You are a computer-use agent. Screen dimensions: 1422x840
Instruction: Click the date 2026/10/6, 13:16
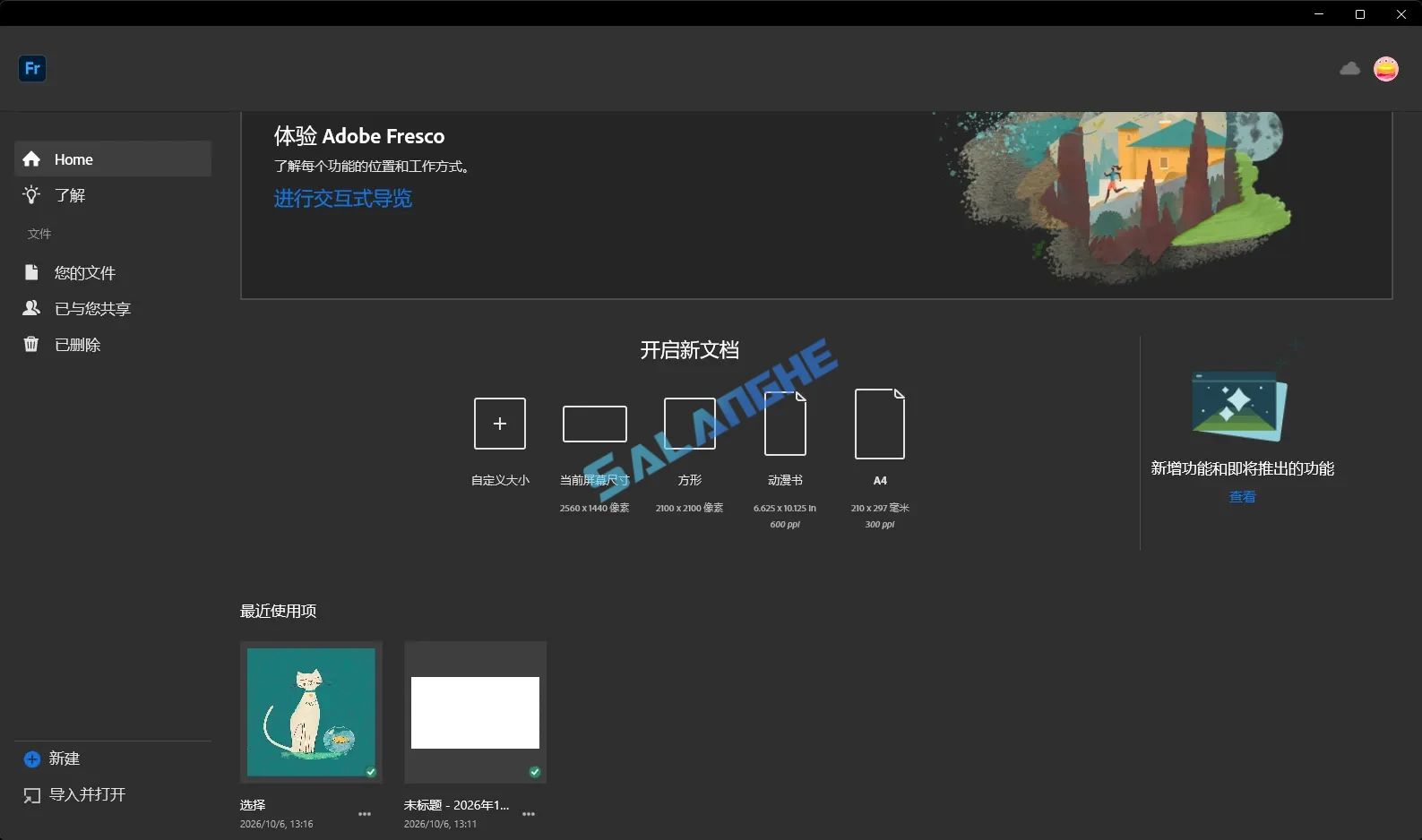click(x=277, y=824)
